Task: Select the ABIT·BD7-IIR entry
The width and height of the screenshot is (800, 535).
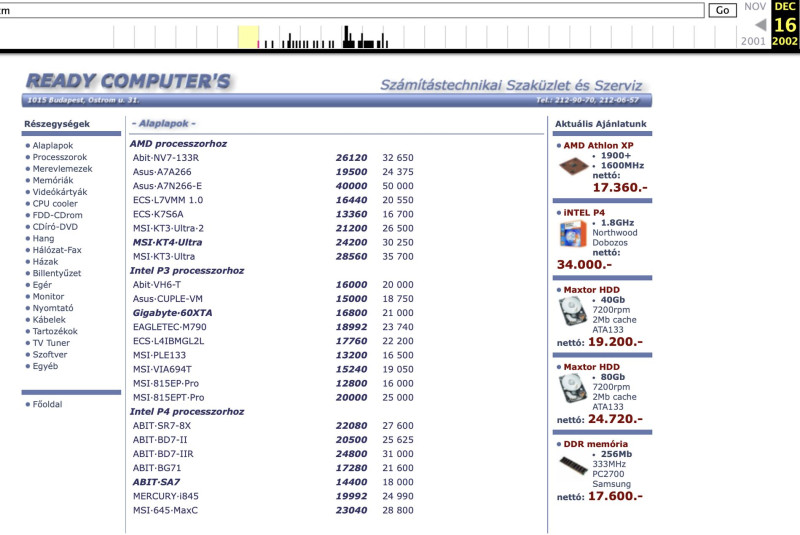Action: pyautogui.click(x=163, y=454)
